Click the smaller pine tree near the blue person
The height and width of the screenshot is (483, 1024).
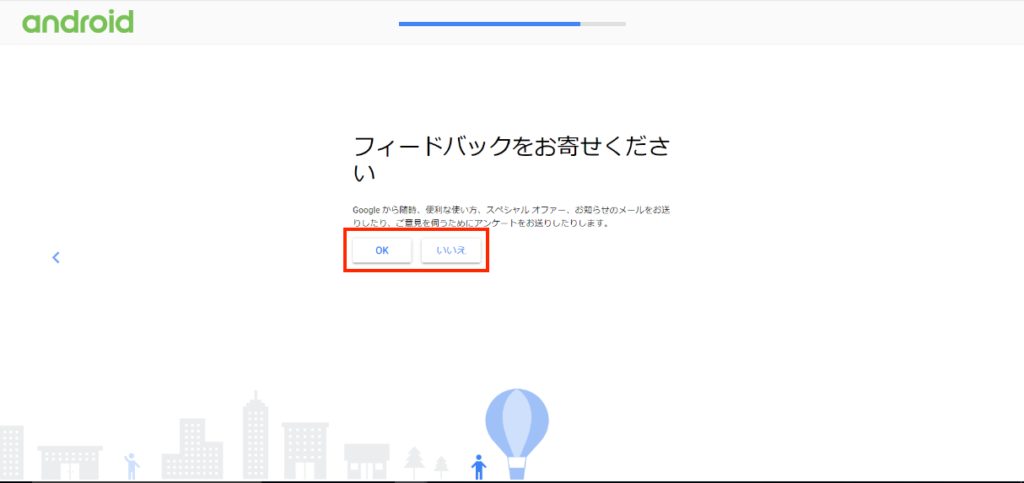(441, 465)
